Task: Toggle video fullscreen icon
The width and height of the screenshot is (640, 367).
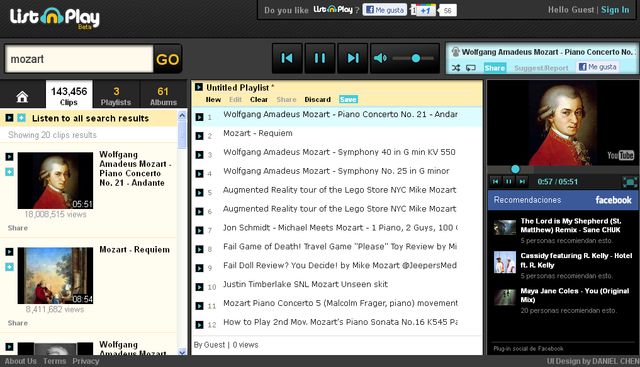Action: pos(629,182)
